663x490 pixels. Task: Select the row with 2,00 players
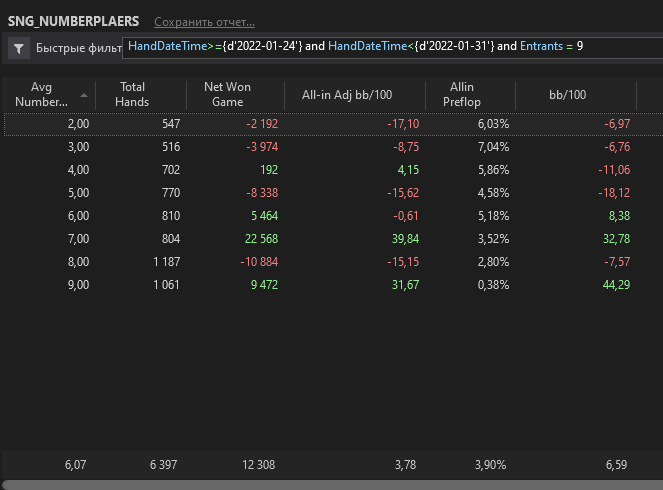point(333,124)
